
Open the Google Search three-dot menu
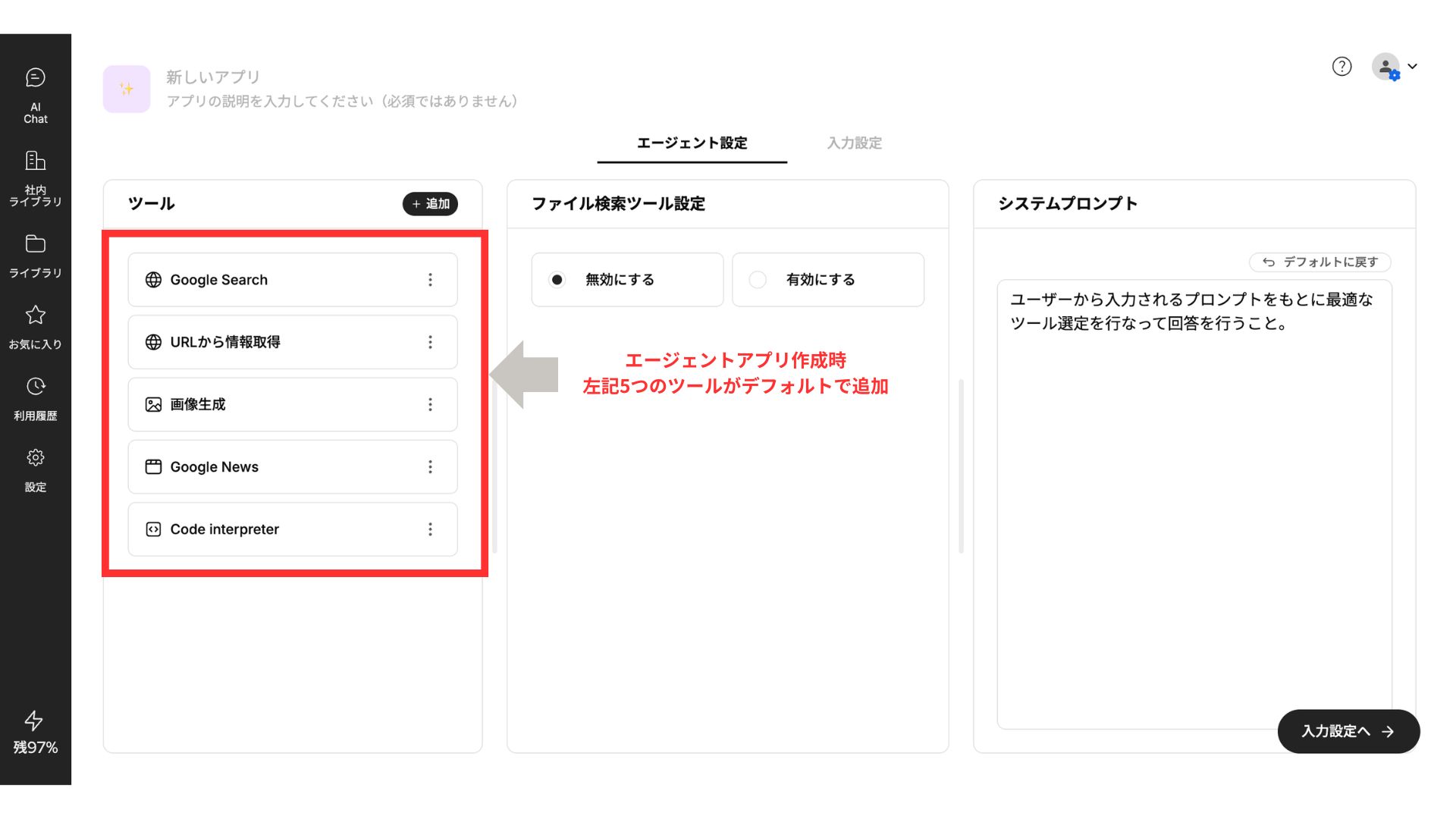point(430,280)
